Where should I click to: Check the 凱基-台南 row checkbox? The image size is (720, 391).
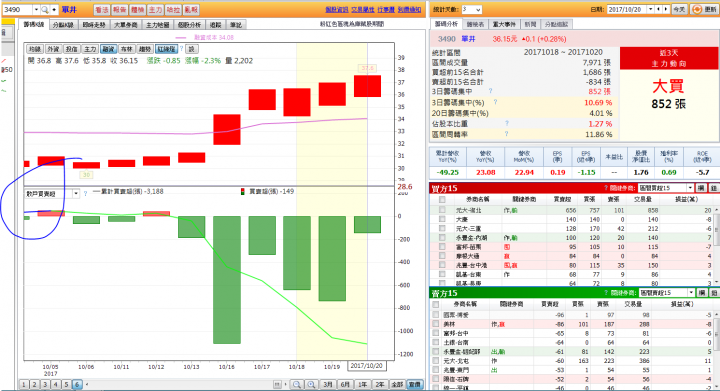pyautogui.click(x=442, y=274)
